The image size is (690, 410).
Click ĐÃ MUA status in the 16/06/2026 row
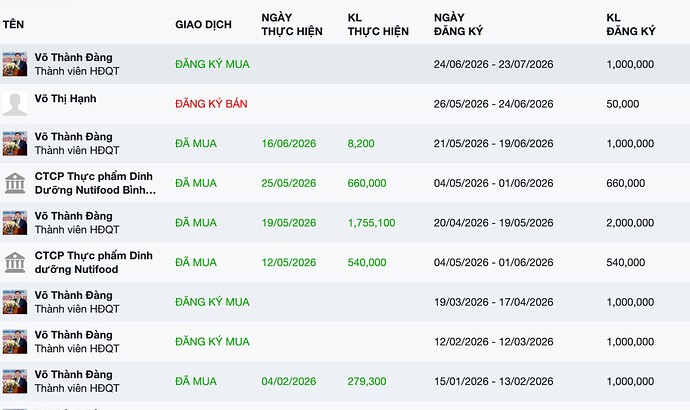point(196,143)
